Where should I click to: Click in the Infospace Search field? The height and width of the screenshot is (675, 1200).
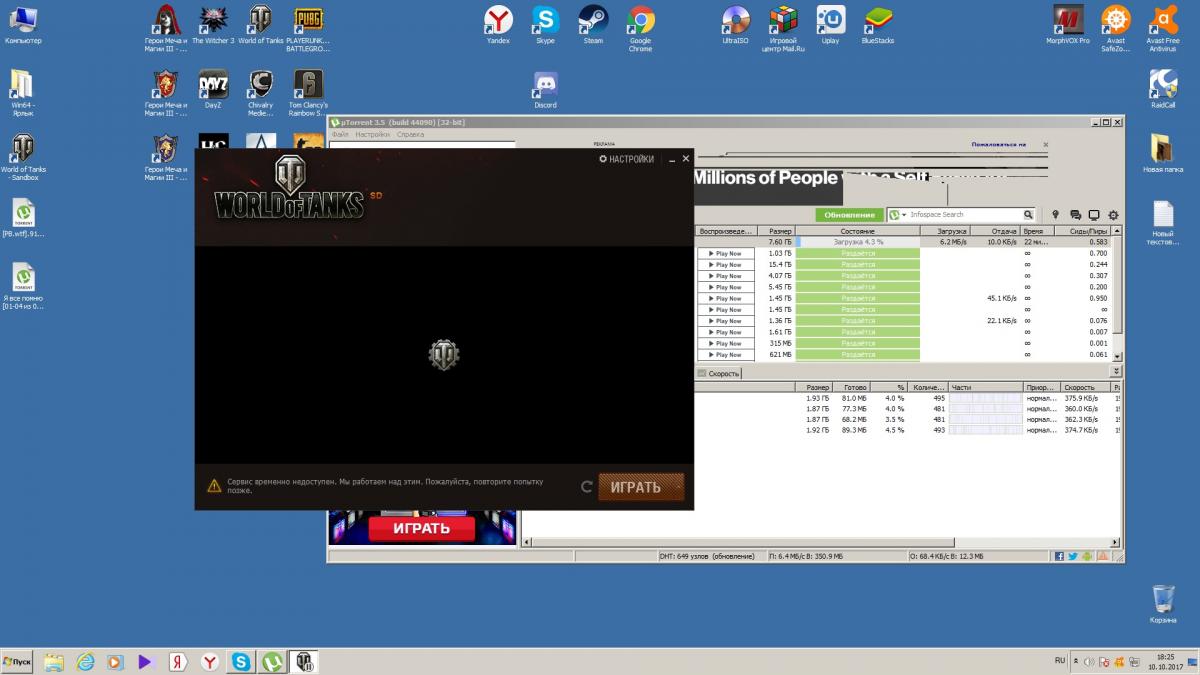pyautogui.click(x=964, y=215)
